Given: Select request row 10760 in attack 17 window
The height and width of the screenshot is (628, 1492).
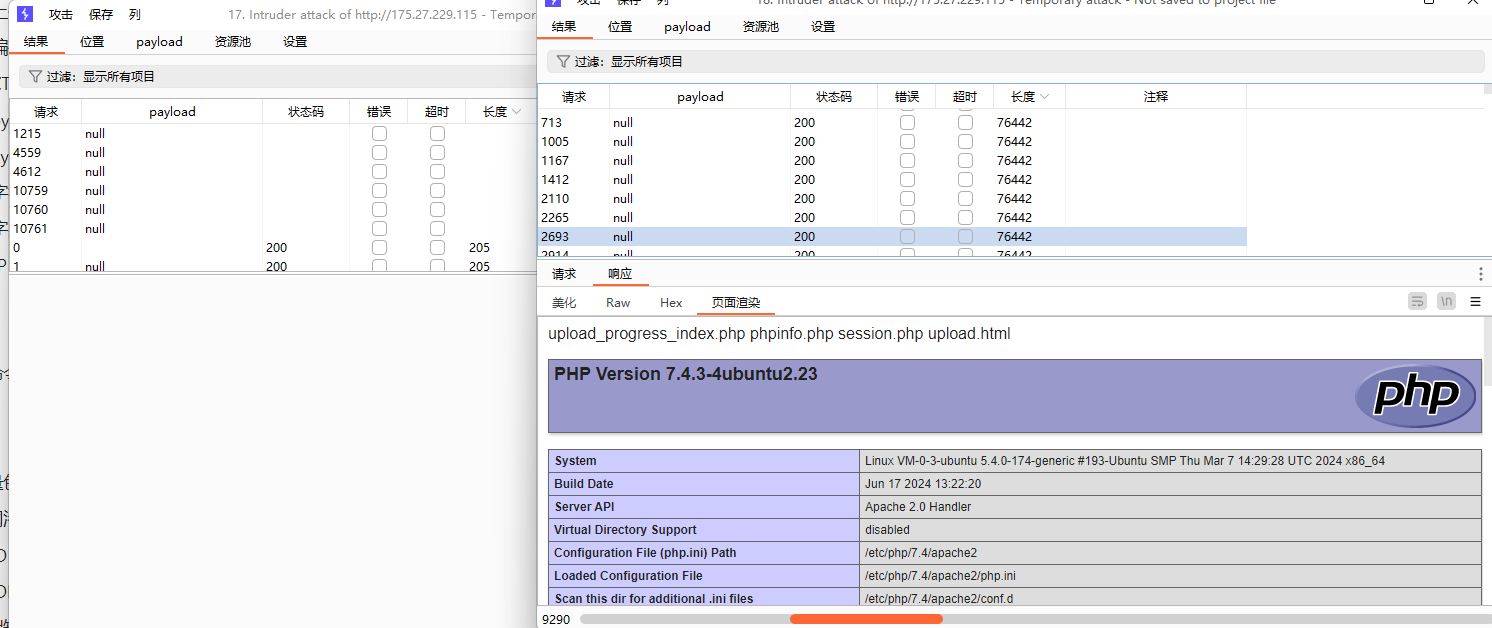Looking at the screenshot, I should click(272, 209).
